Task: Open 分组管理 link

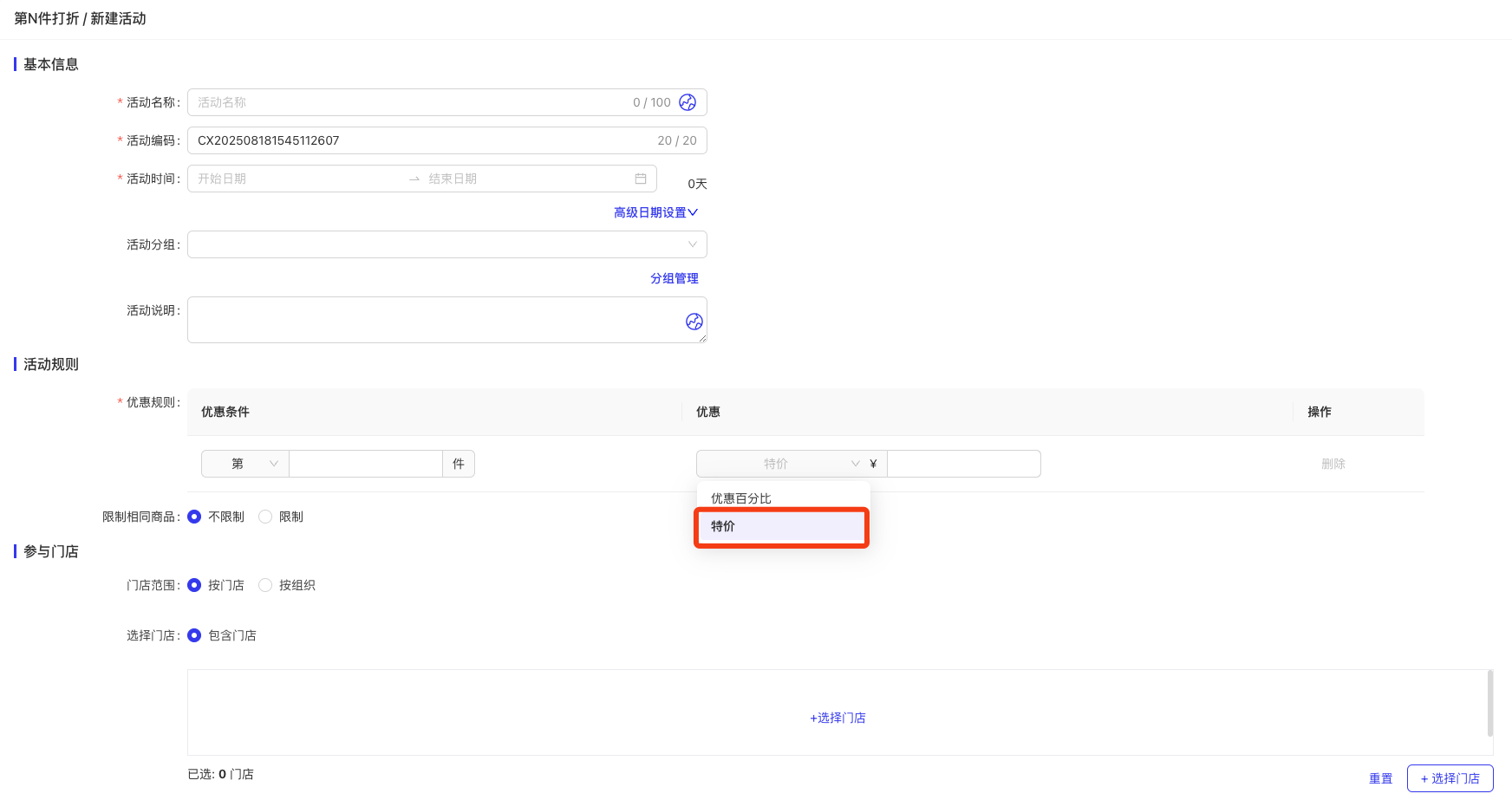Action: point(674,278)
